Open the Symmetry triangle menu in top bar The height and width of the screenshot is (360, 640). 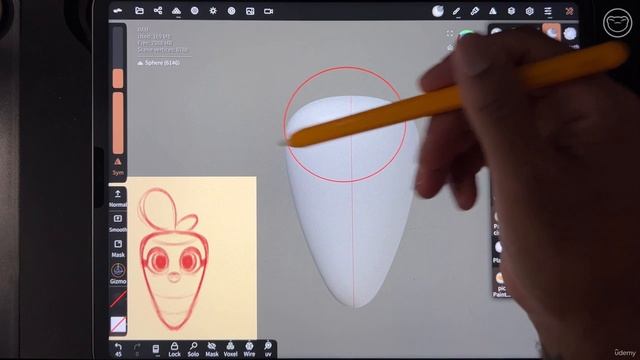[493, 11]
